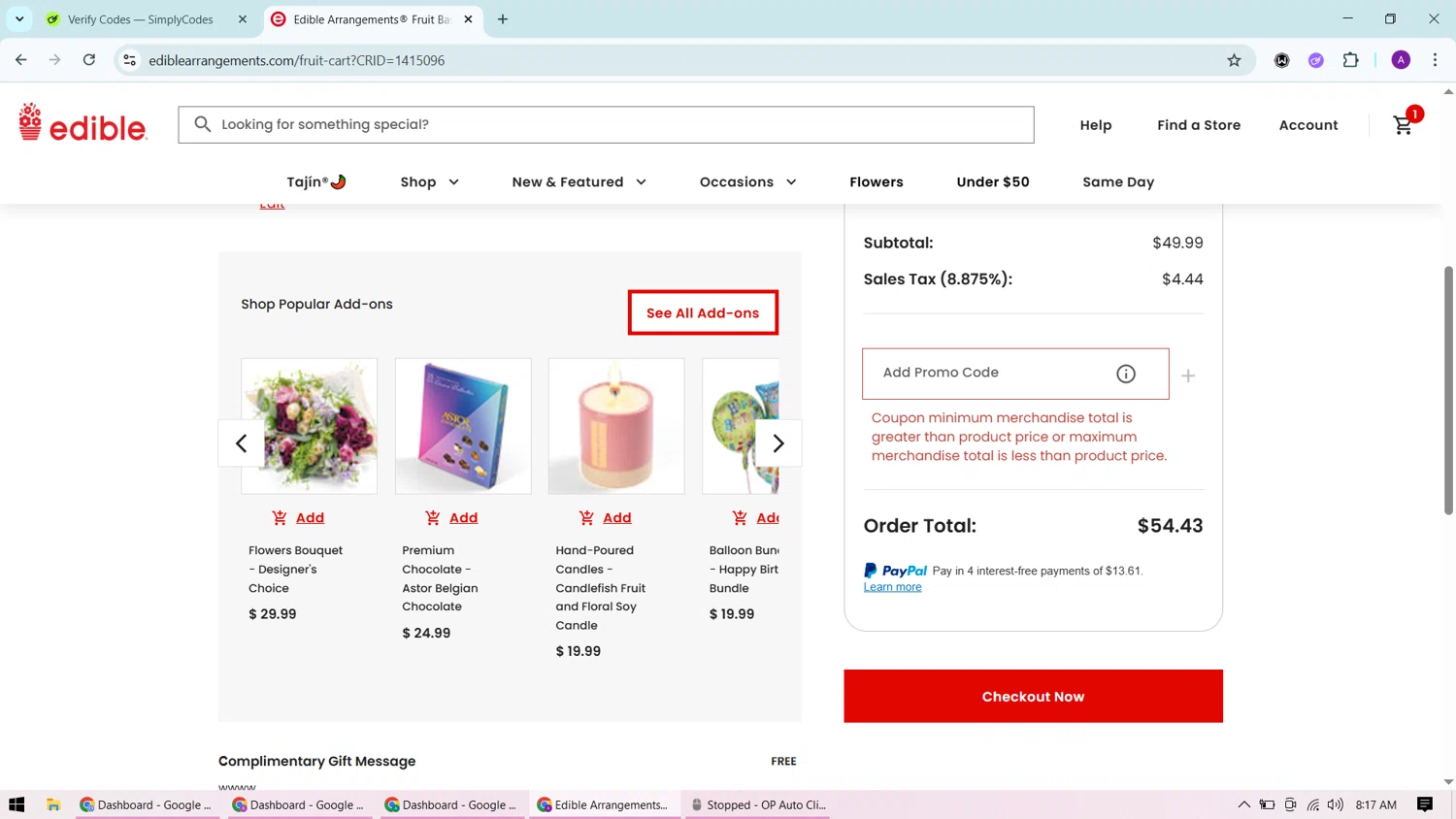Screen dimensions: 1456x819
Task: Click the tray icon left of Wi-Fi
Action: click(1290, 804)
